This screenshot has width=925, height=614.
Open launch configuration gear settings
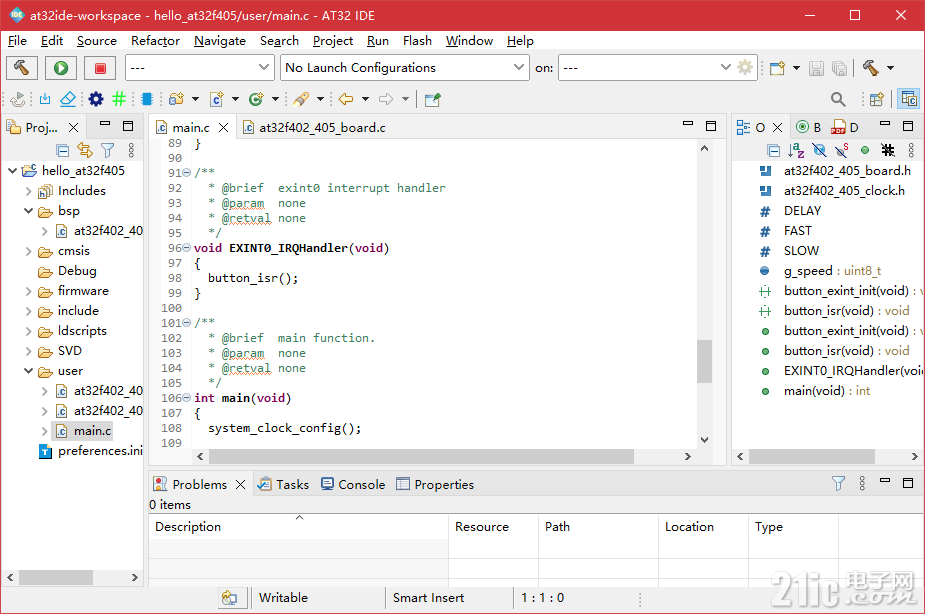click(745, 67)
